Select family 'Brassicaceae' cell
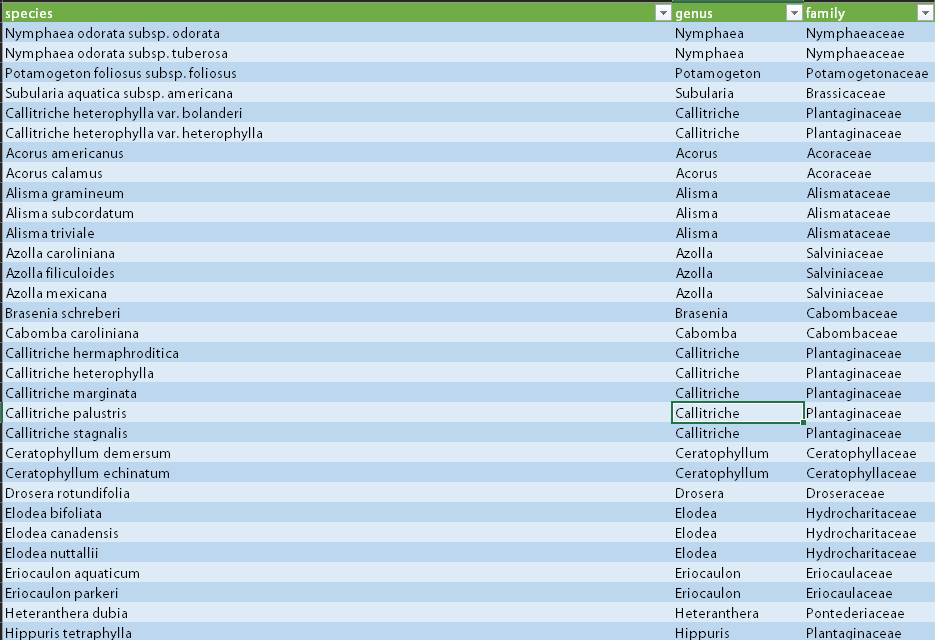The image size is (935, 640). pyautogui.click(x=869, y=93)
